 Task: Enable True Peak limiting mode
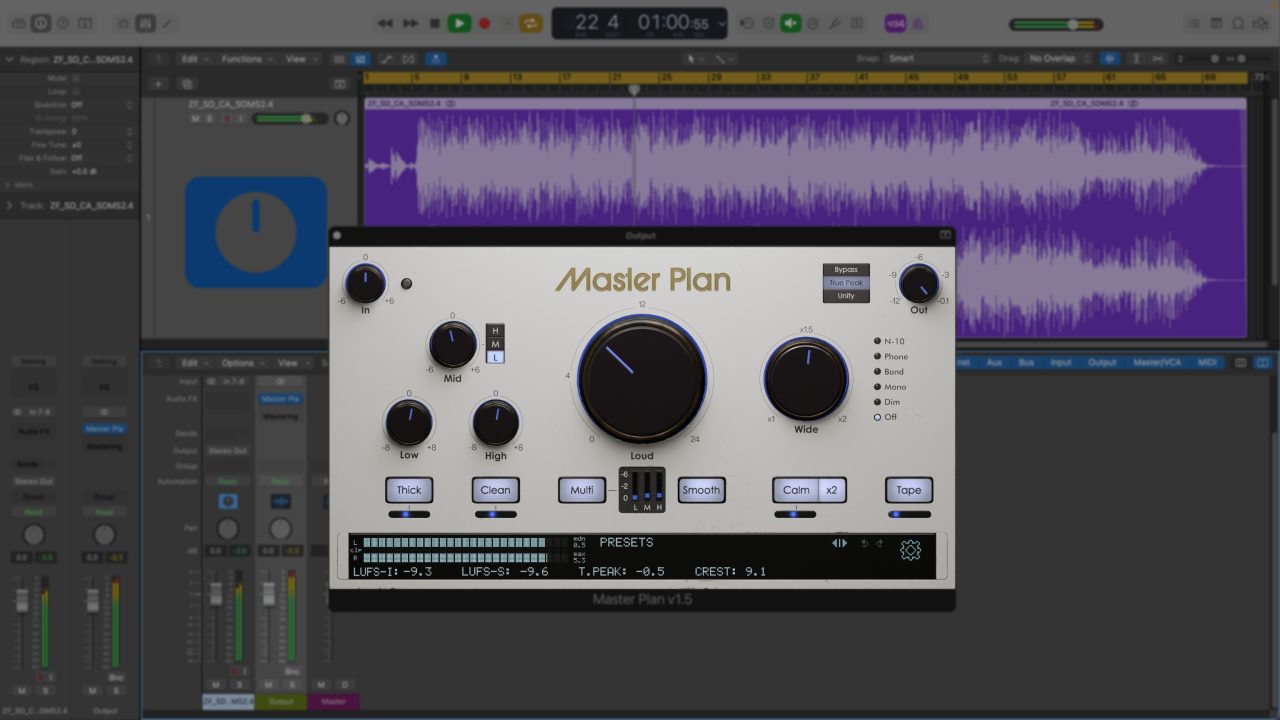click(845, 283)
